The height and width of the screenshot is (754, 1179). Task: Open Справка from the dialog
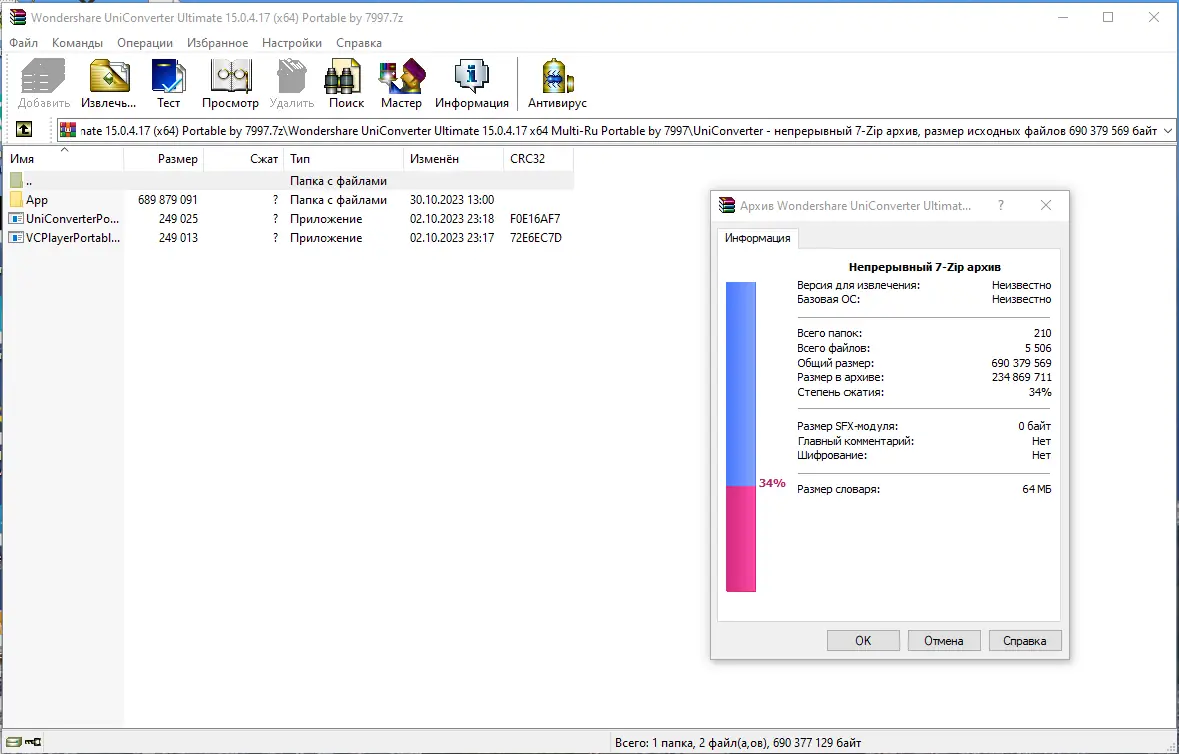1024,640
